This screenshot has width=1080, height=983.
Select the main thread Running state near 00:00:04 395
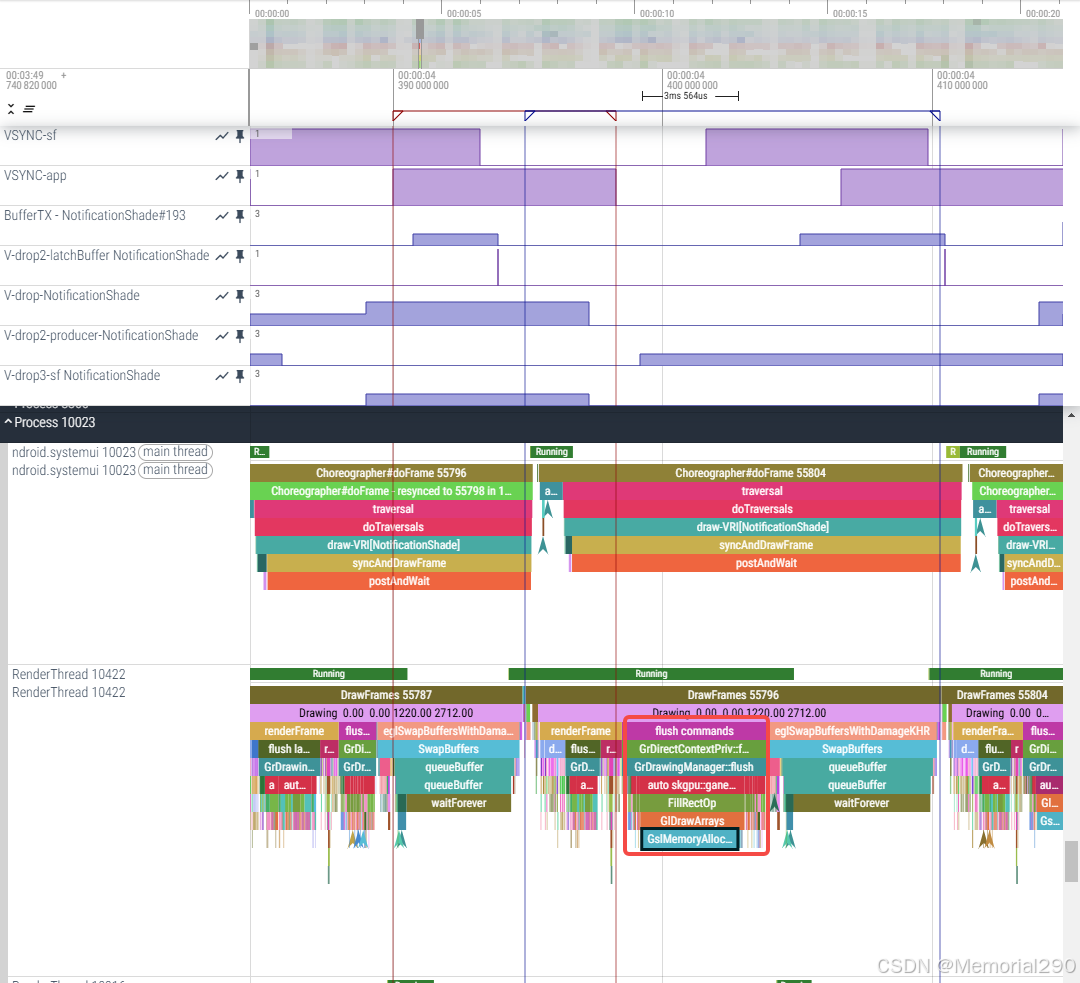552,452
